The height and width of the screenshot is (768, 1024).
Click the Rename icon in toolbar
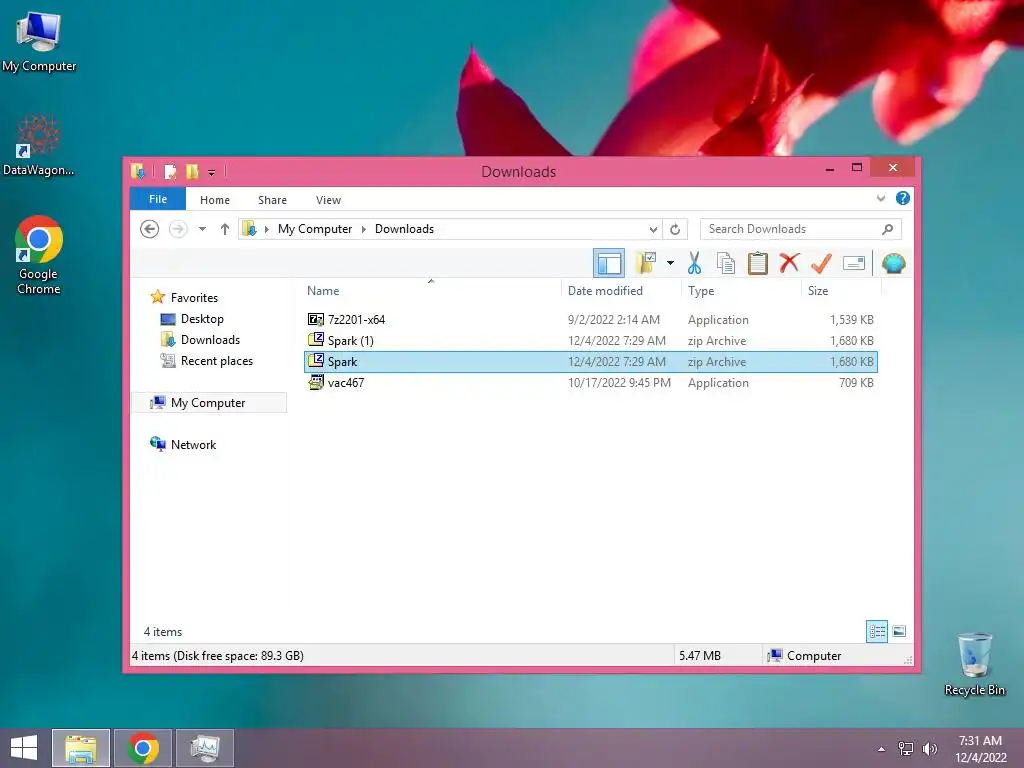pyautogui.click(x=854, y=263)
